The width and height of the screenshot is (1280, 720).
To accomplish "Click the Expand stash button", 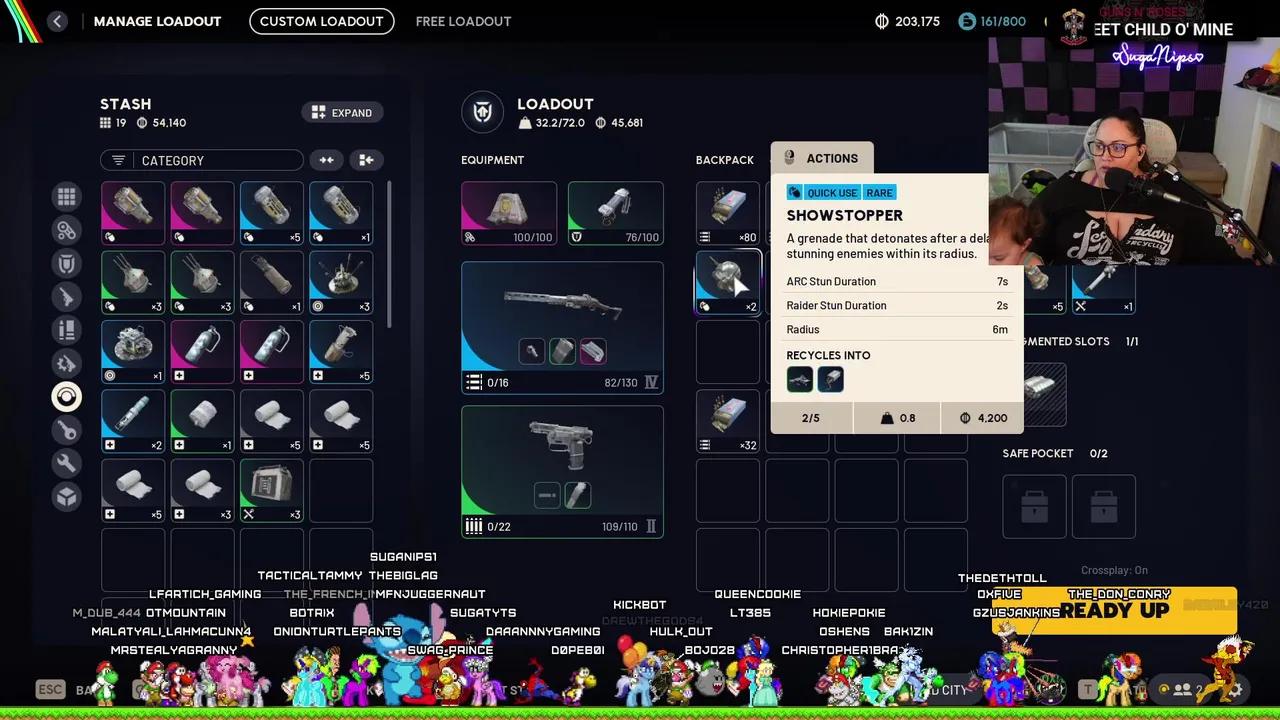I will pos(342,113).
